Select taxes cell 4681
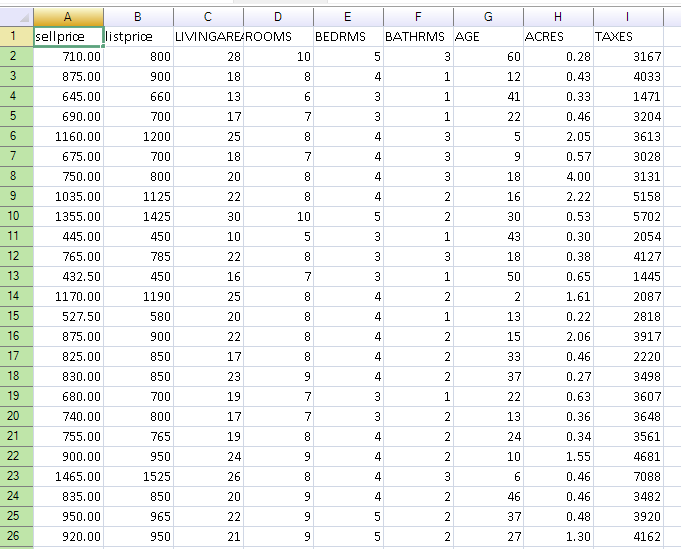 point(628,456)
